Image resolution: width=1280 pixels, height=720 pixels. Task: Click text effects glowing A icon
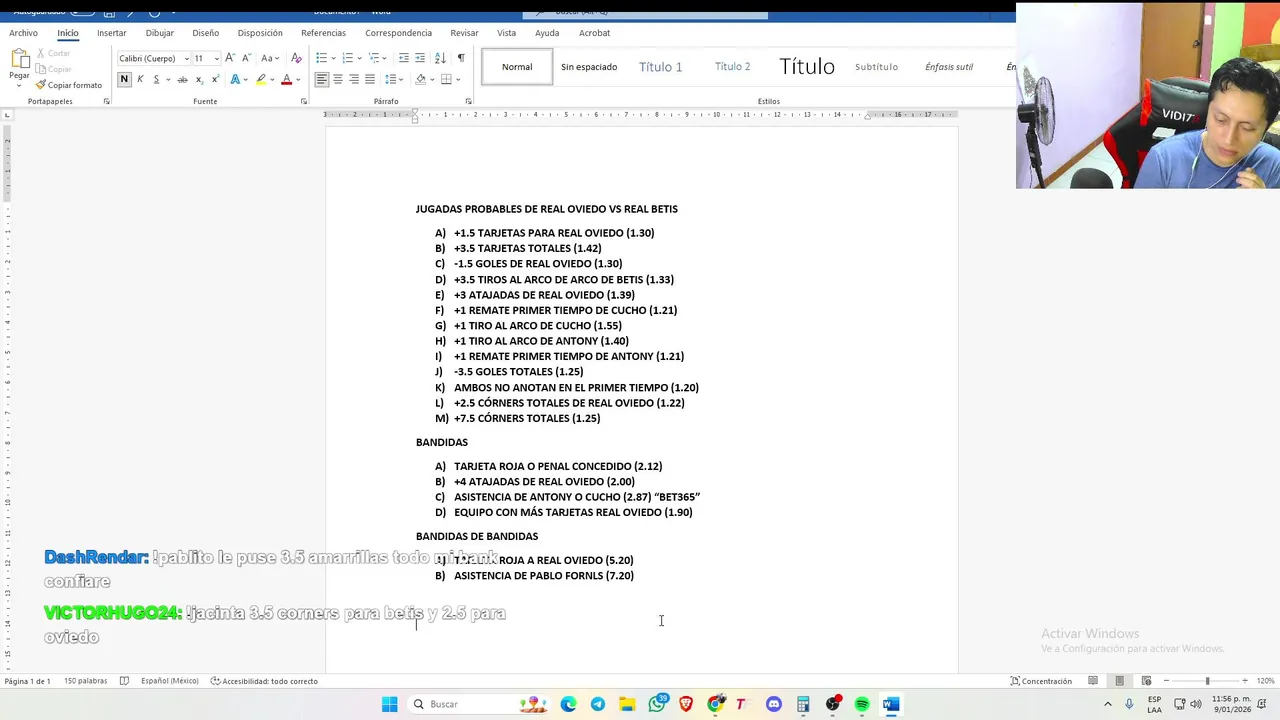coord(236,79)
